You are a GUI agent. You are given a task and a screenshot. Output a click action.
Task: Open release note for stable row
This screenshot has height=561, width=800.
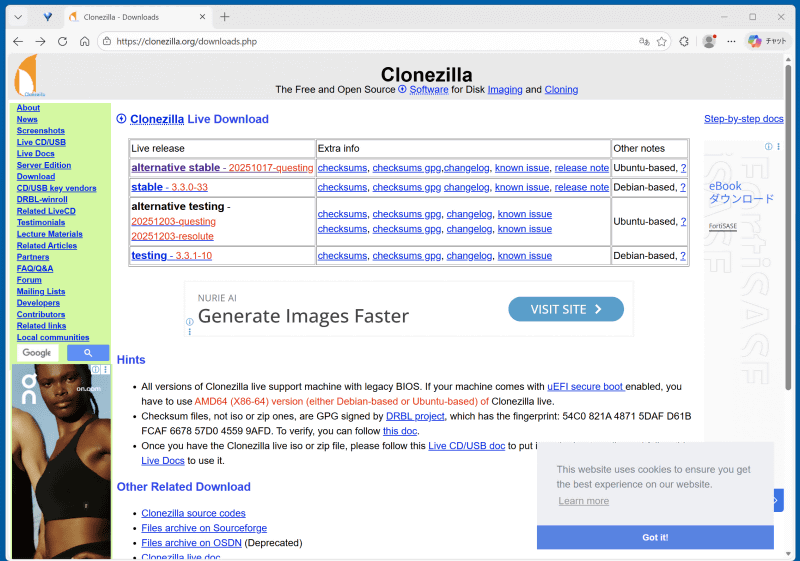582,187
